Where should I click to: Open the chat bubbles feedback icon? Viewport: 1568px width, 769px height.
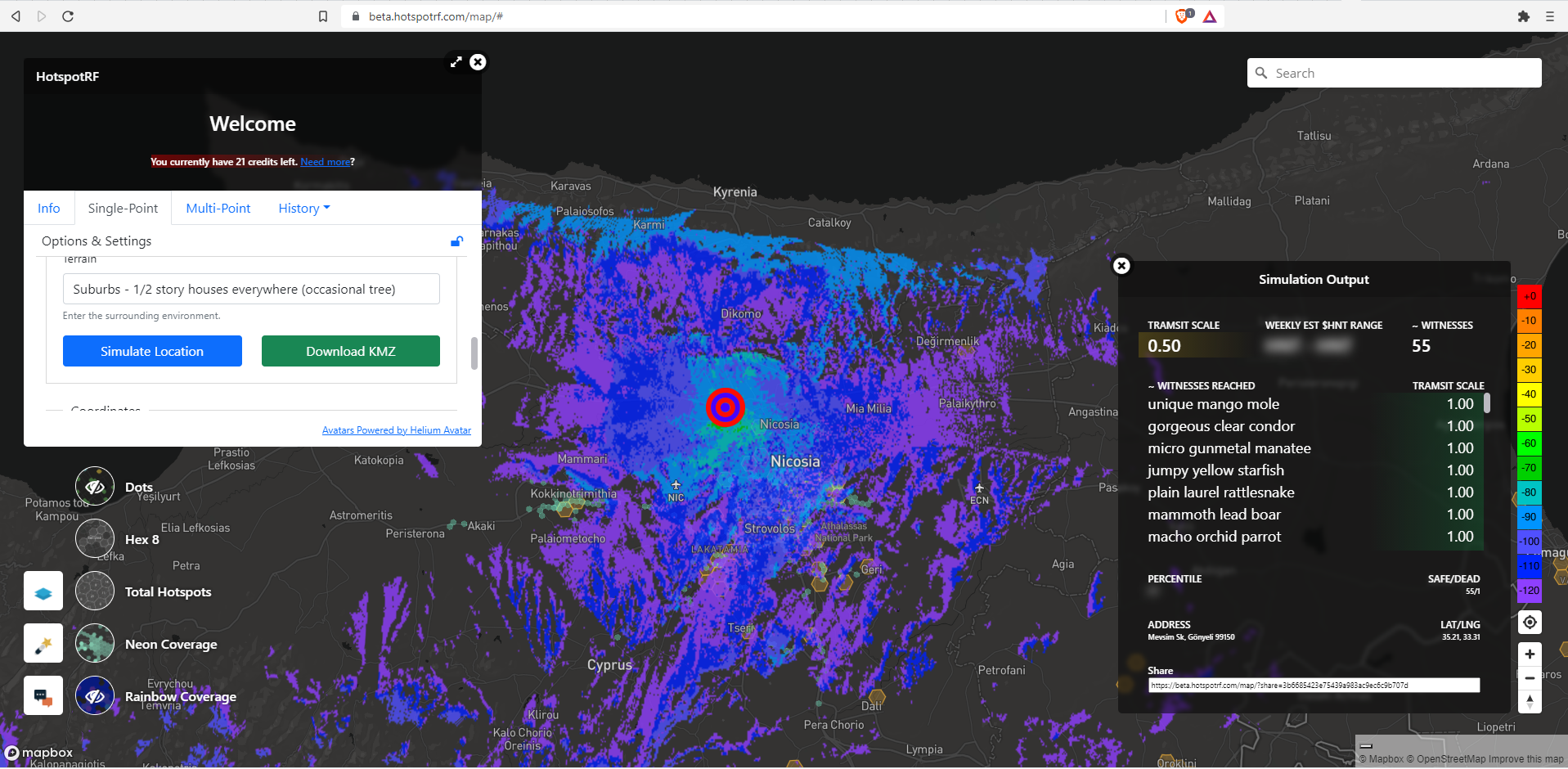(43, 695)
